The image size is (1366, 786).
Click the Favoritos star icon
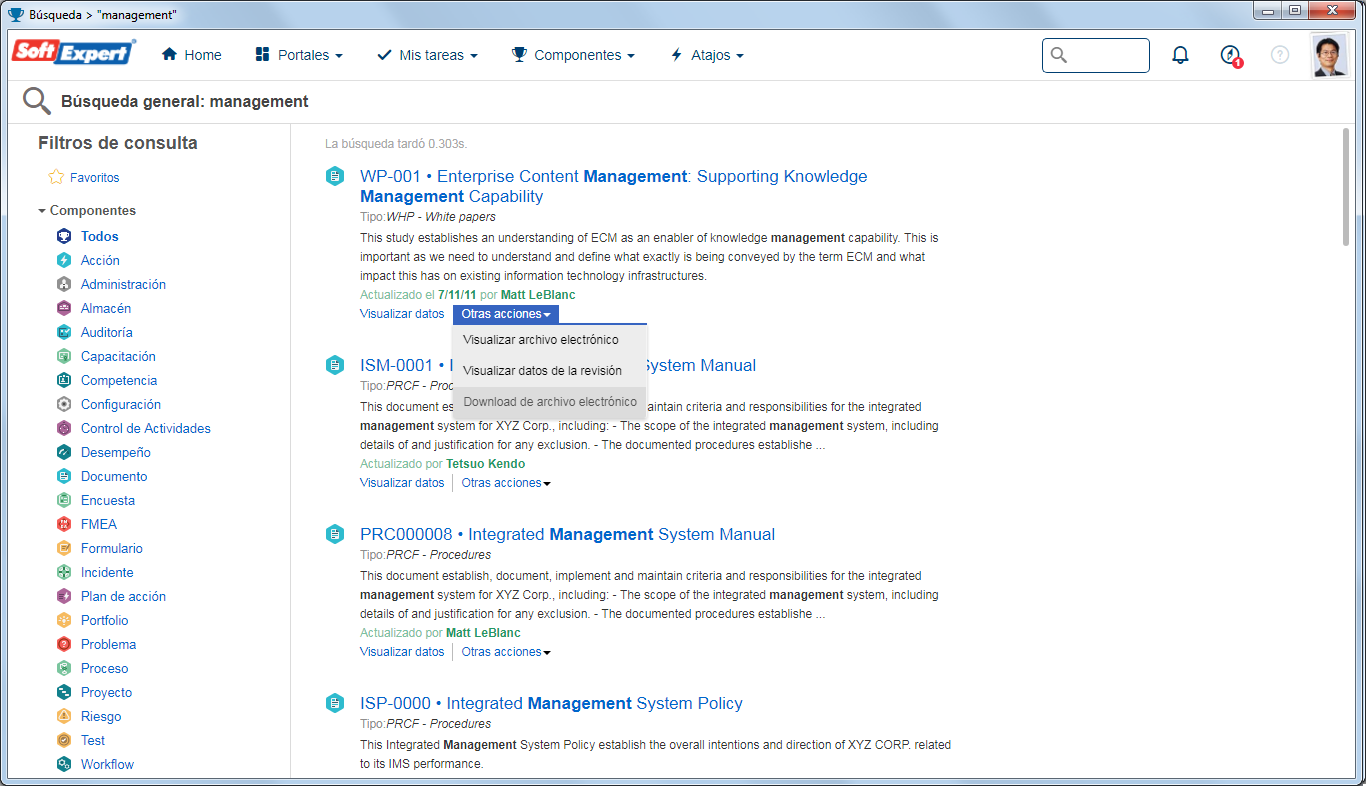[x=56, y=177]
